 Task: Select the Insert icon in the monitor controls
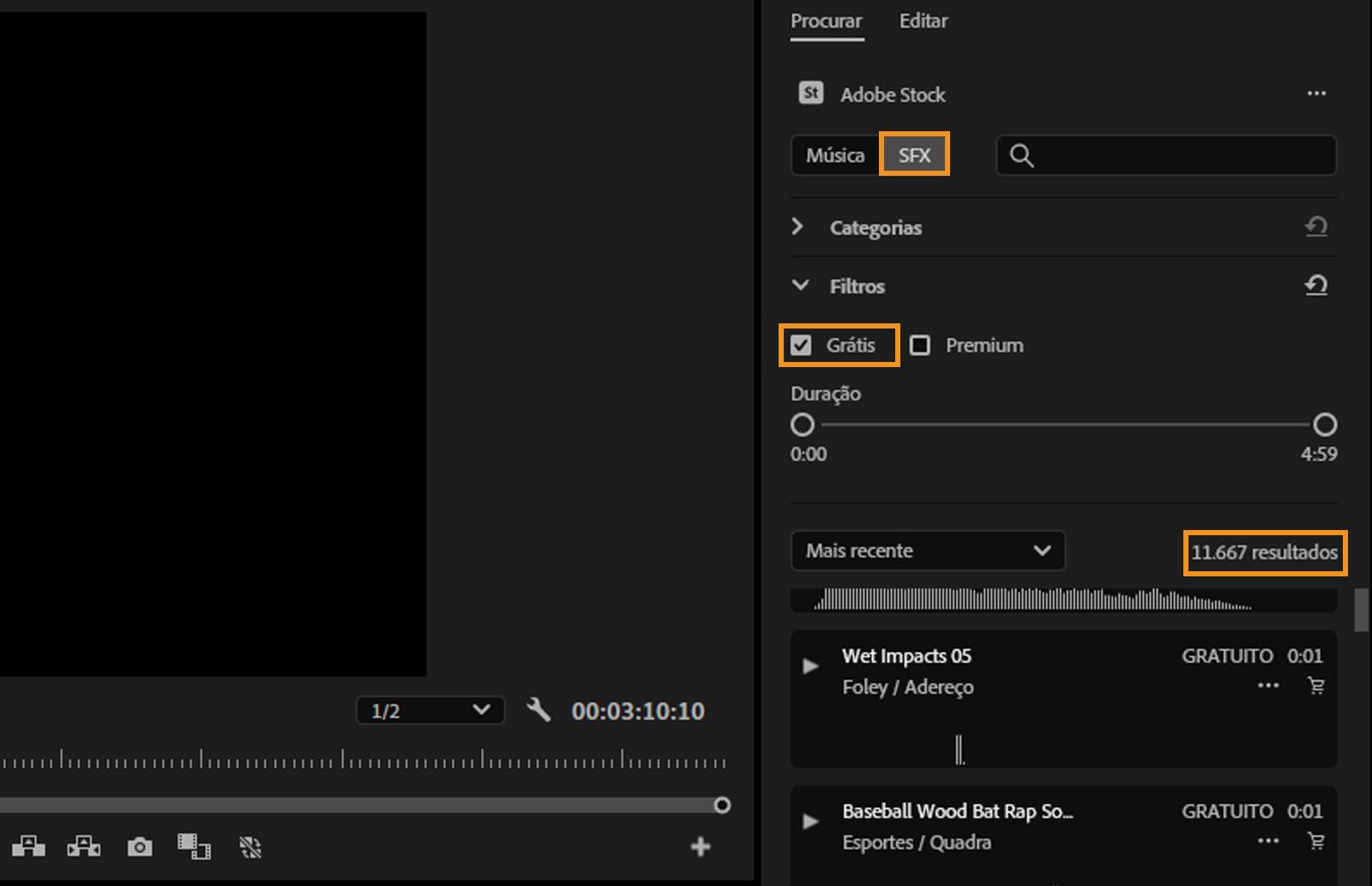click(30, 847)
